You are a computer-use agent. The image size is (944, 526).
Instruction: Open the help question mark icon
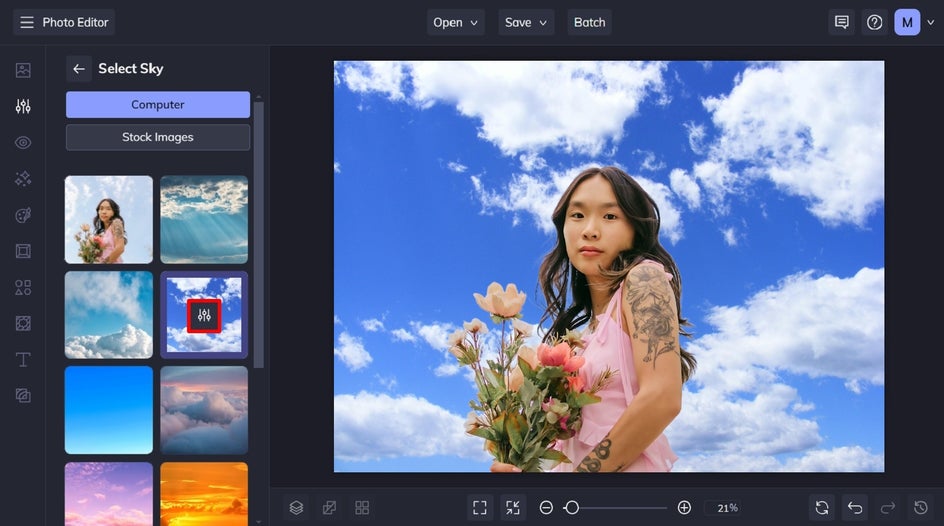tap(874, 22)
